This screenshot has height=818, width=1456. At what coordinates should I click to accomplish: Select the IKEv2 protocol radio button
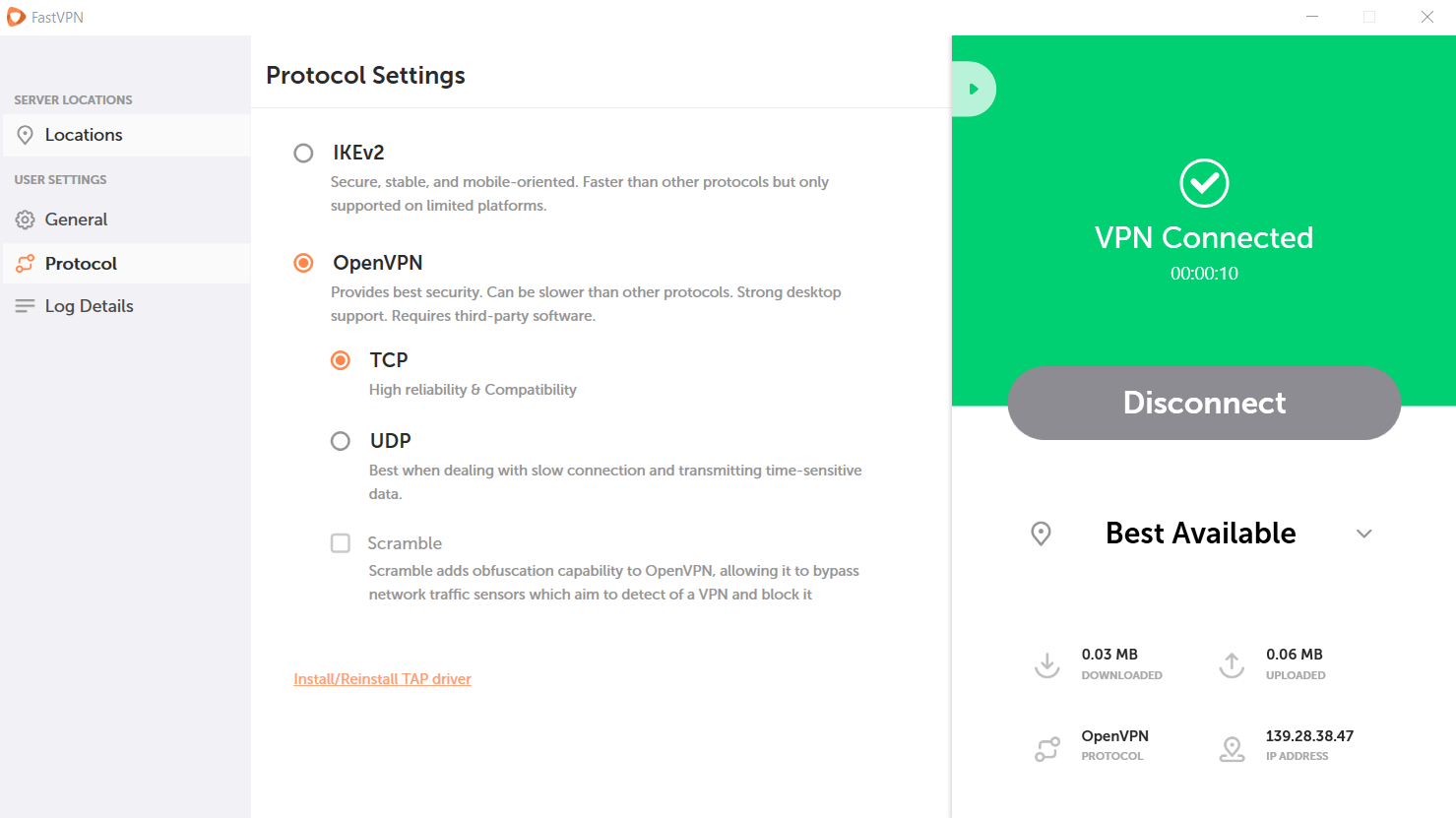coord(303,153)
